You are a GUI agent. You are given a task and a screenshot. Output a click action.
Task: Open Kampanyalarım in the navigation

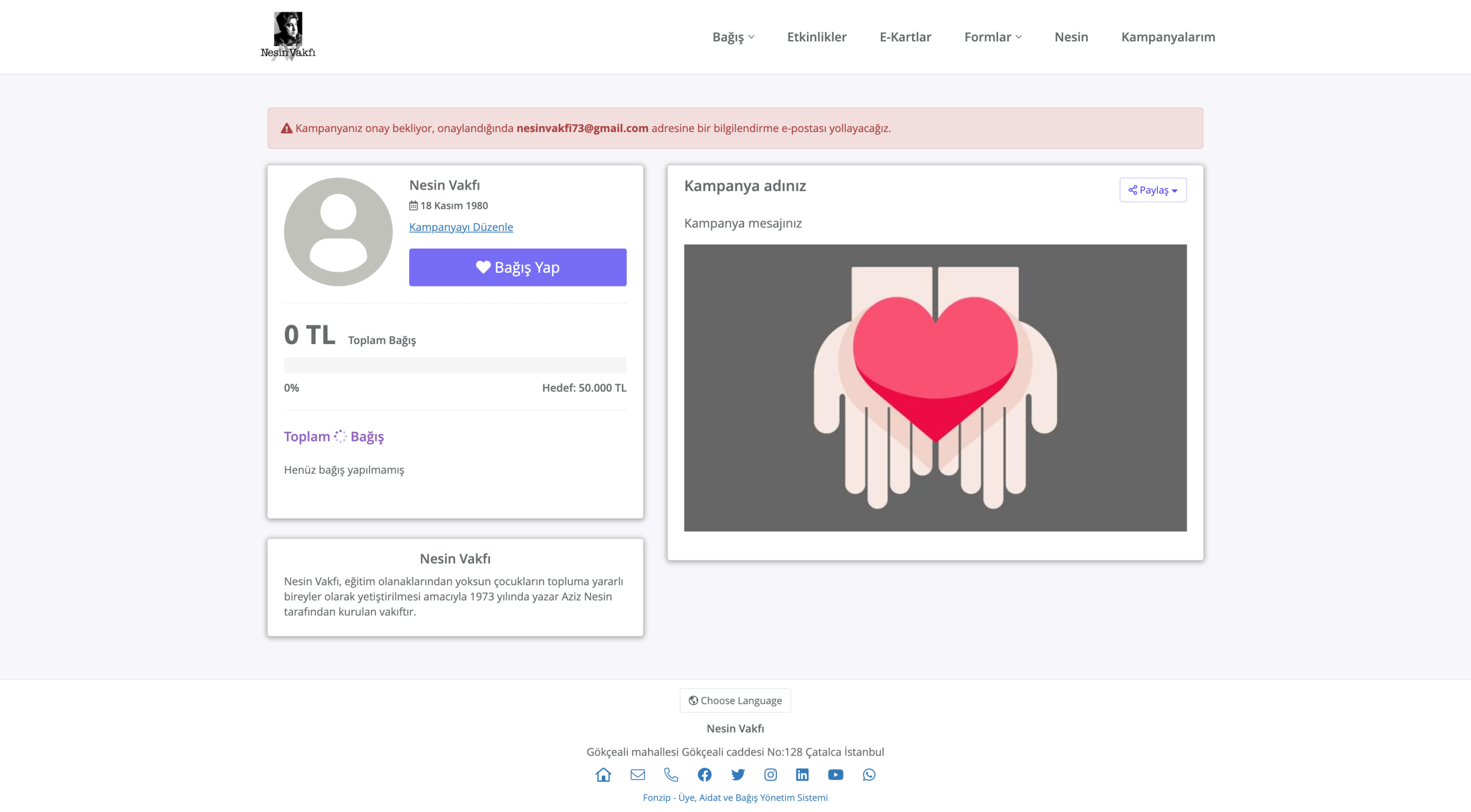coord(1168,37)
